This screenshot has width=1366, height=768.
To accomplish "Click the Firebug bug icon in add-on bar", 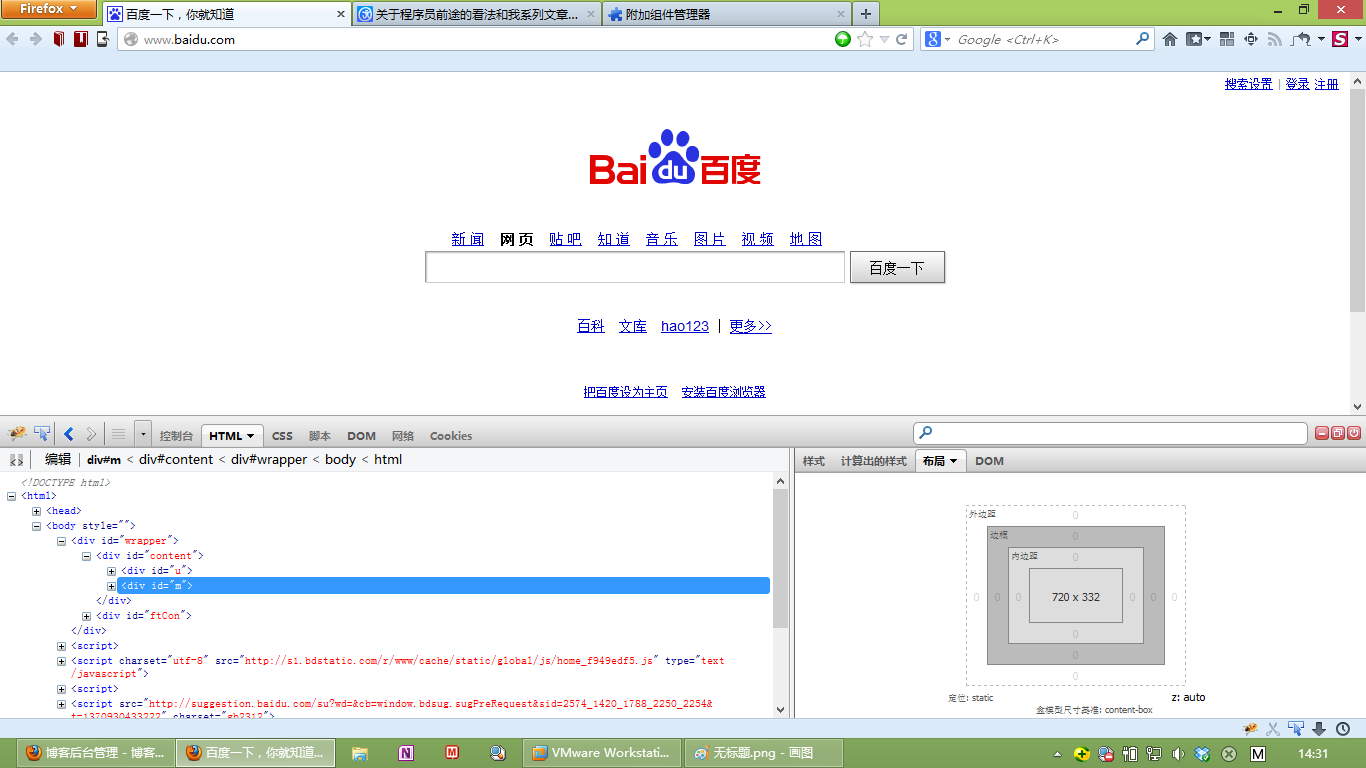I will click(1250, 729).
